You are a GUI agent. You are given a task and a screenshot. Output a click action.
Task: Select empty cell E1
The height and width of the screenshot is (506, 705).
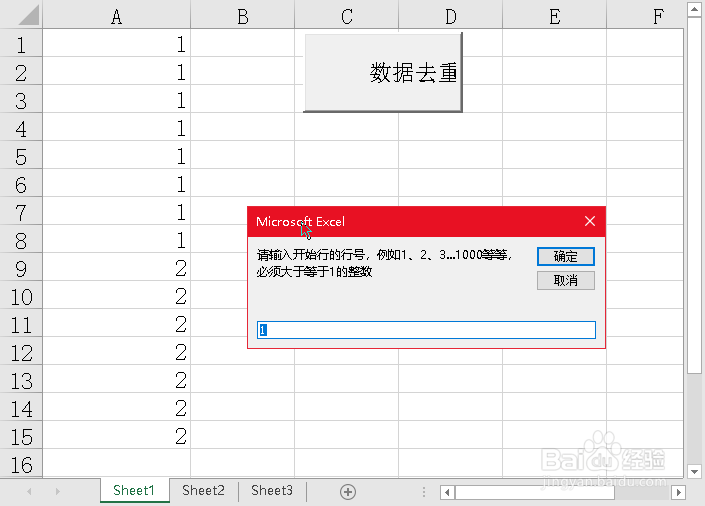(554, 44)
